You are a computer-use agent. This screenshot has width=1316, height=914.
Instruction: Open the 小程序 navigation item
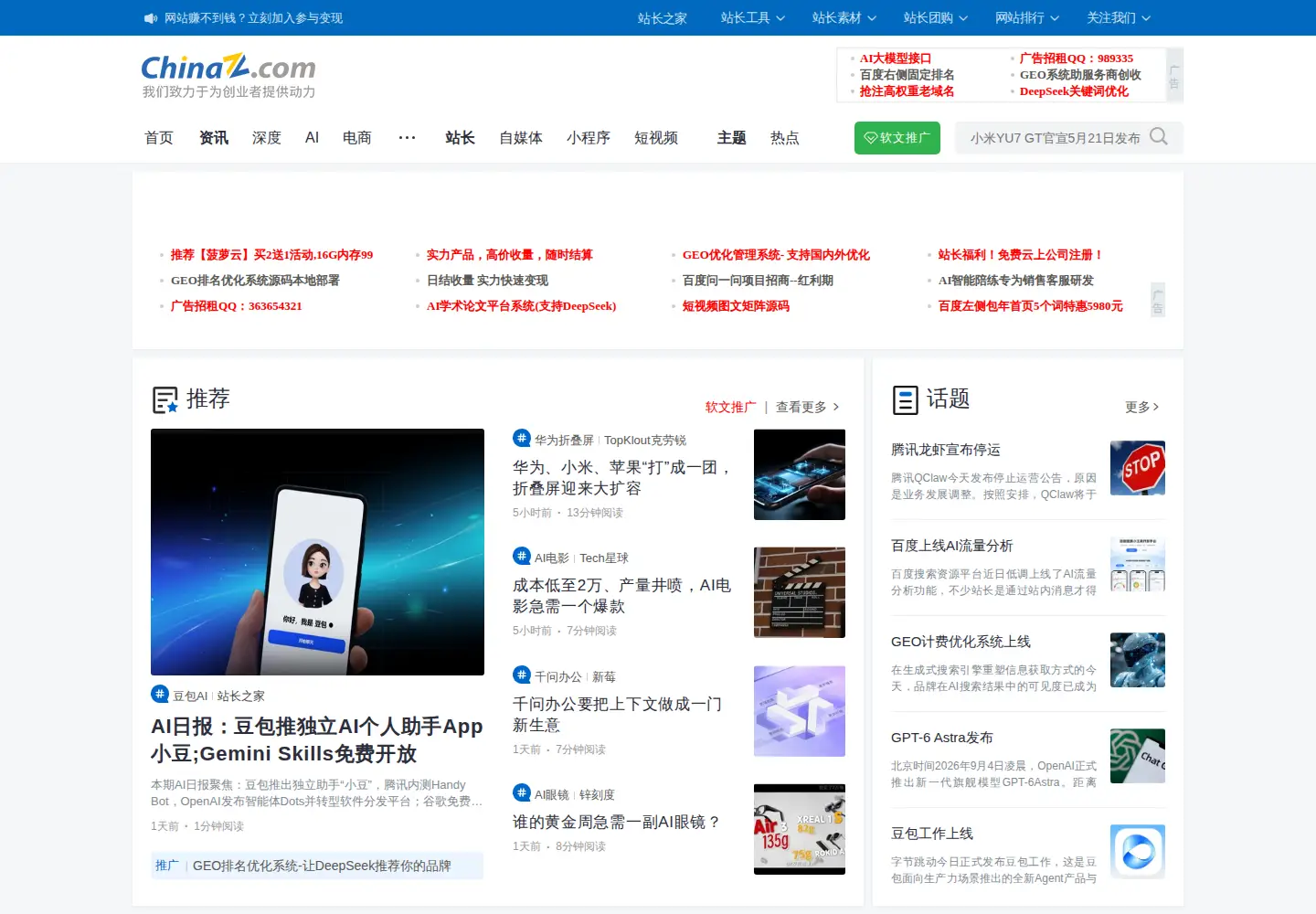pos(589,137)
